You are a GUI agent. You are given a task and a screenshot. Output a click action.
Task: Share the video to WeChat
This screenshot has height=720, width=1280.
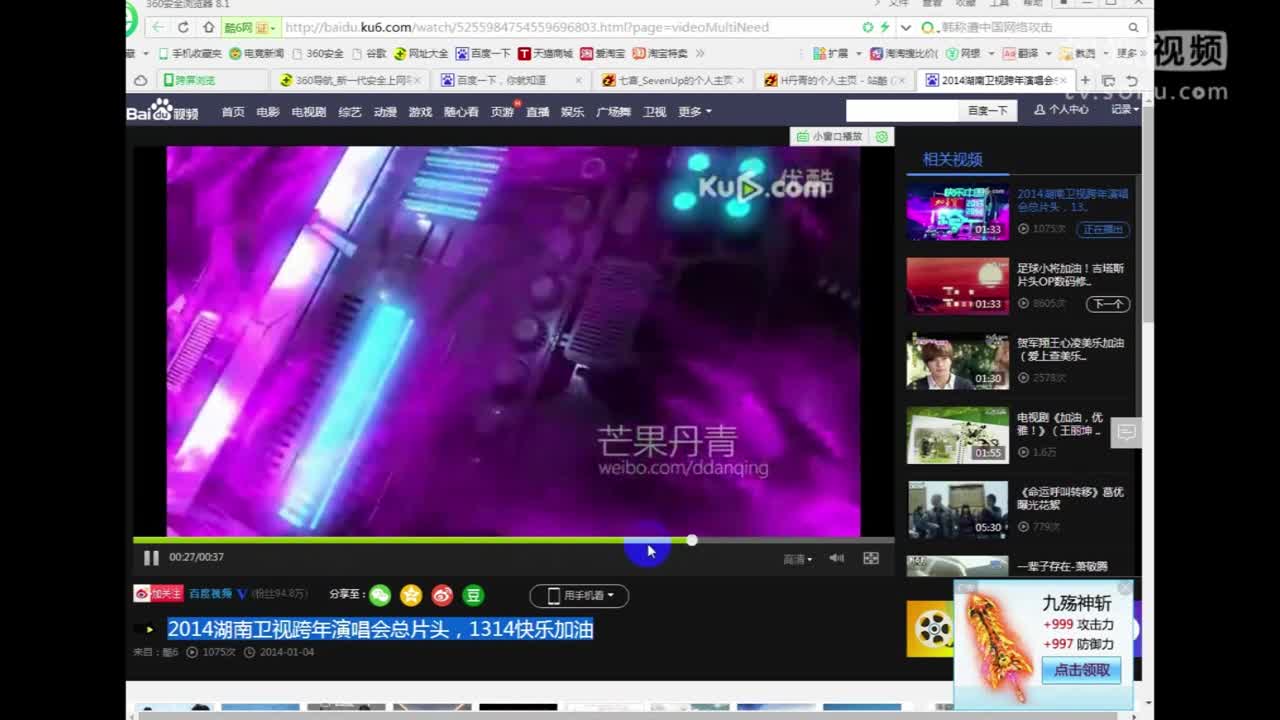point(378,595)
